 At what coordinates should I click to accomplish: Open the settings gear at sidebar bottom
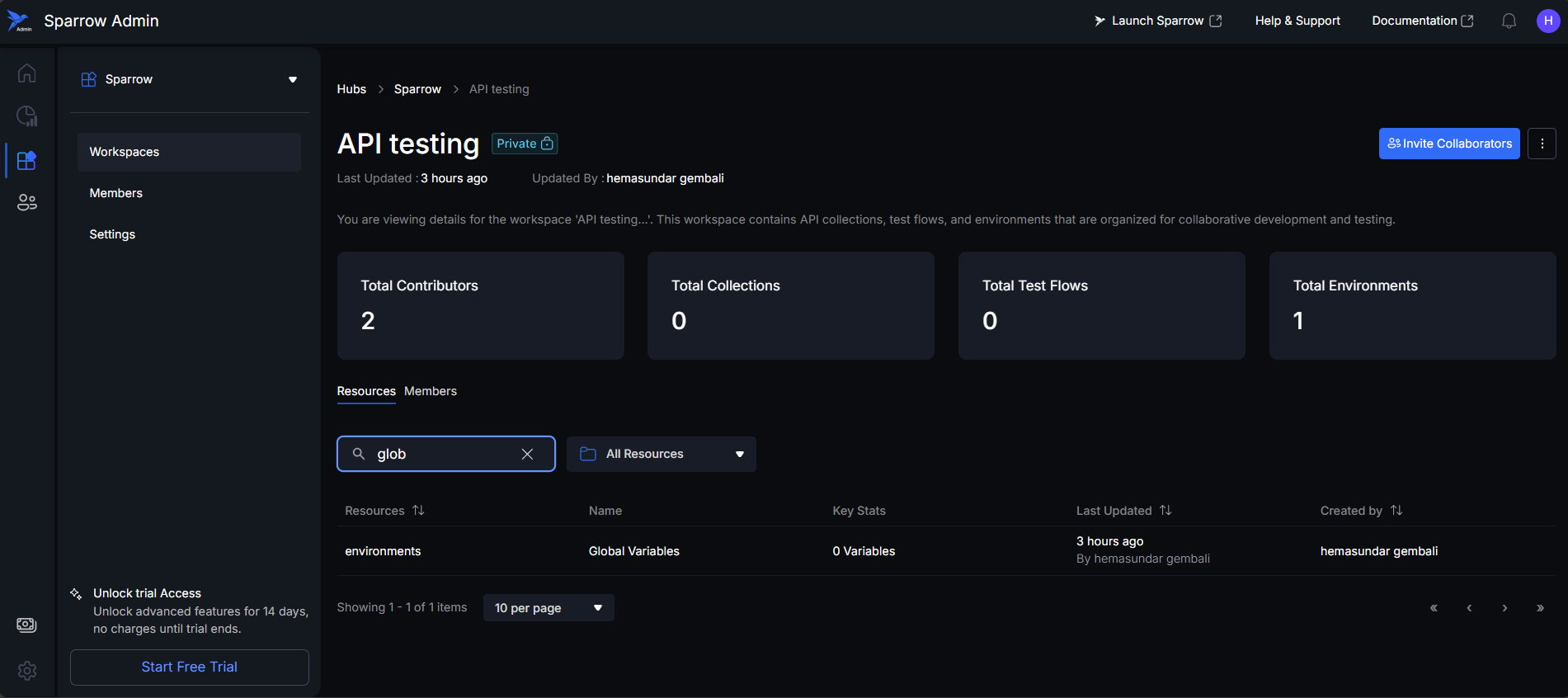(x=26, y=671)
